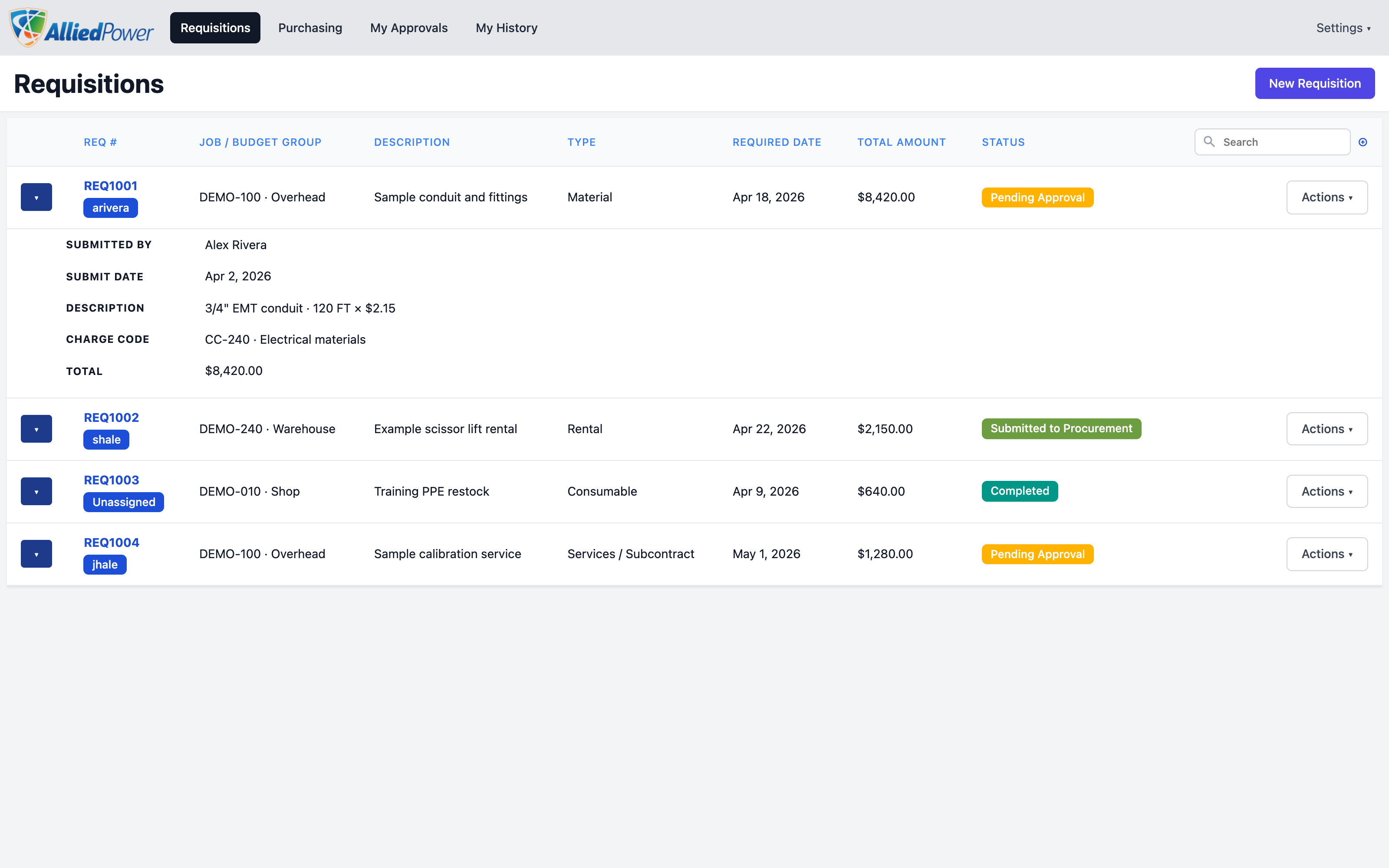Expand the REQ1003 row details

point(36,491)
